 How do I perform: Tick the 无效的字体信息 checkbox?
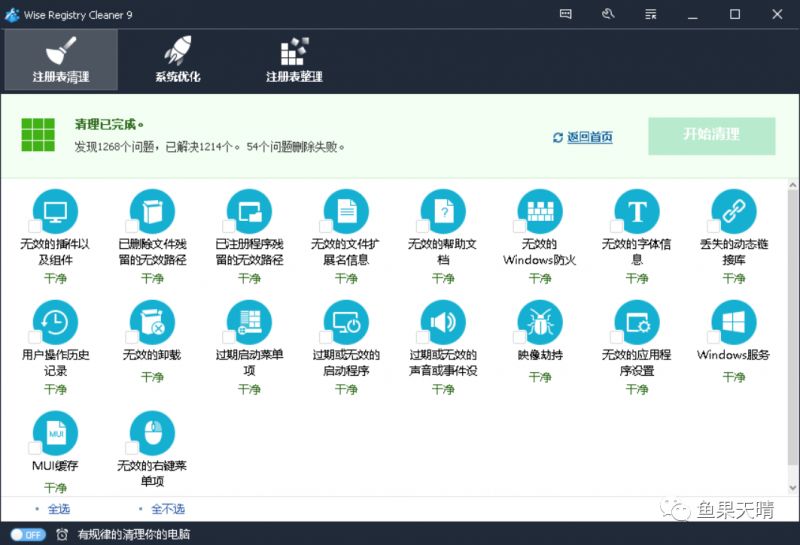pos(616,226)
